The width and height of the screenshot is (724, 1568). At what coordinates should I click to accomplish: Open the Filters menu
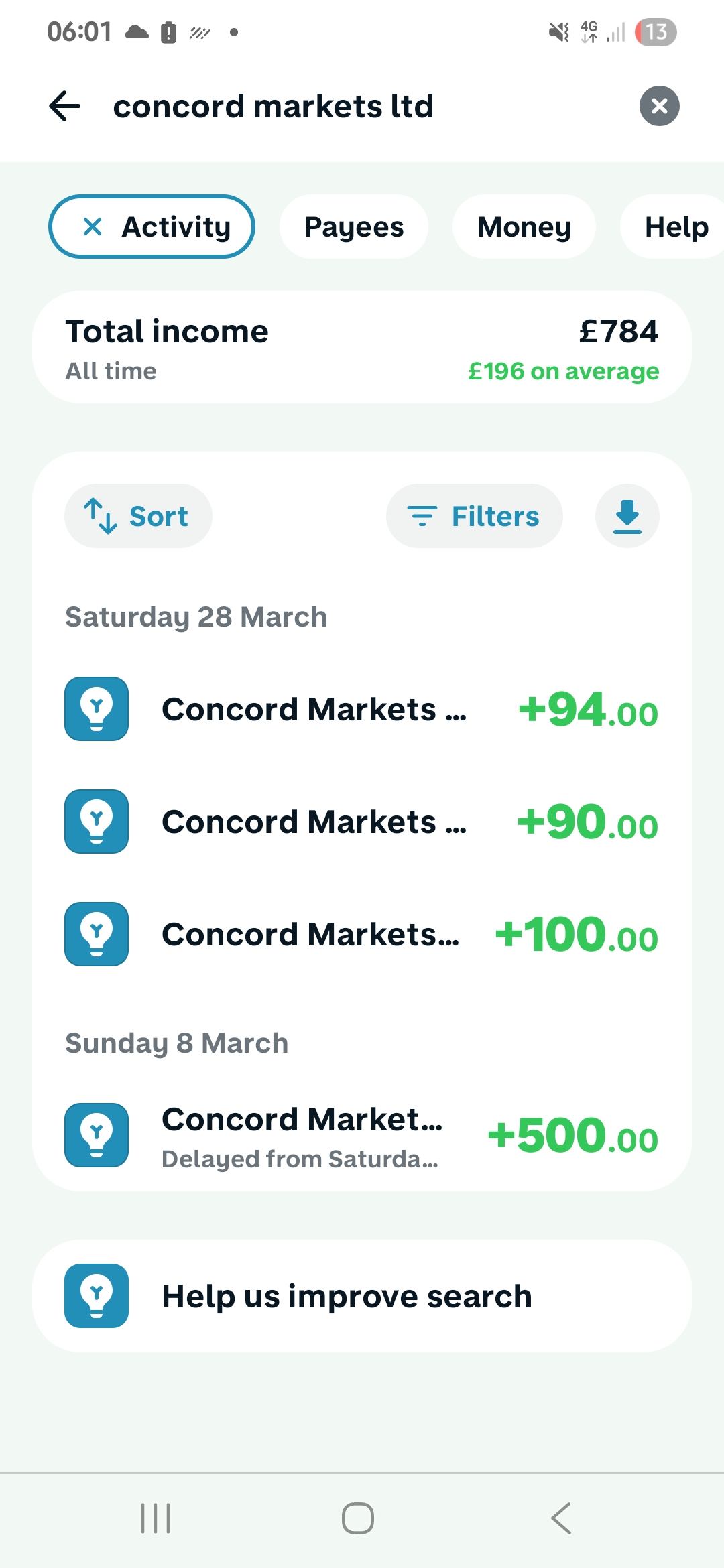474,516
